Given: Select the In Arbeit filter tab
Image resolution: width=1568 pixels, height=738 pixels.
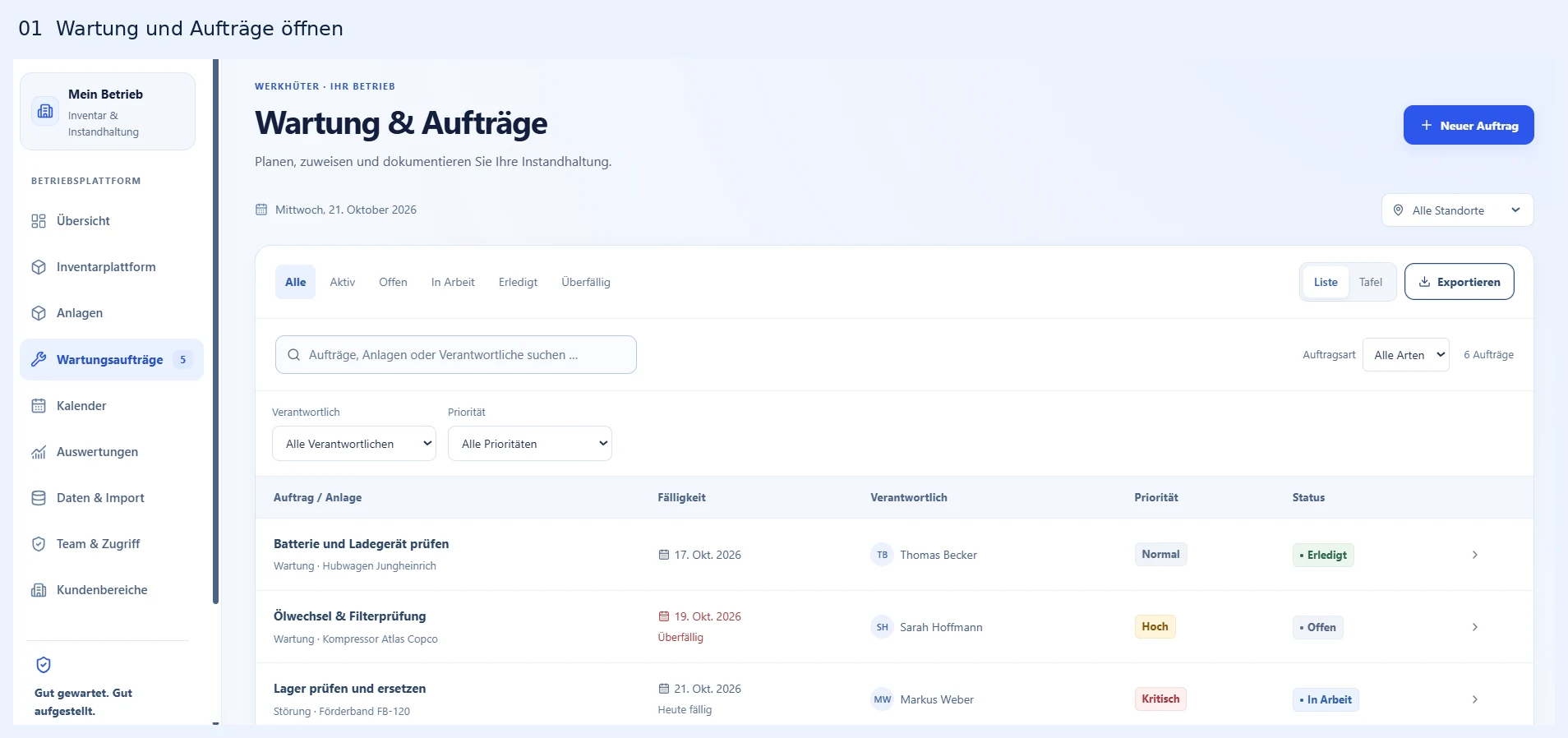Looking at the screenshot, I should click(453, 282).
